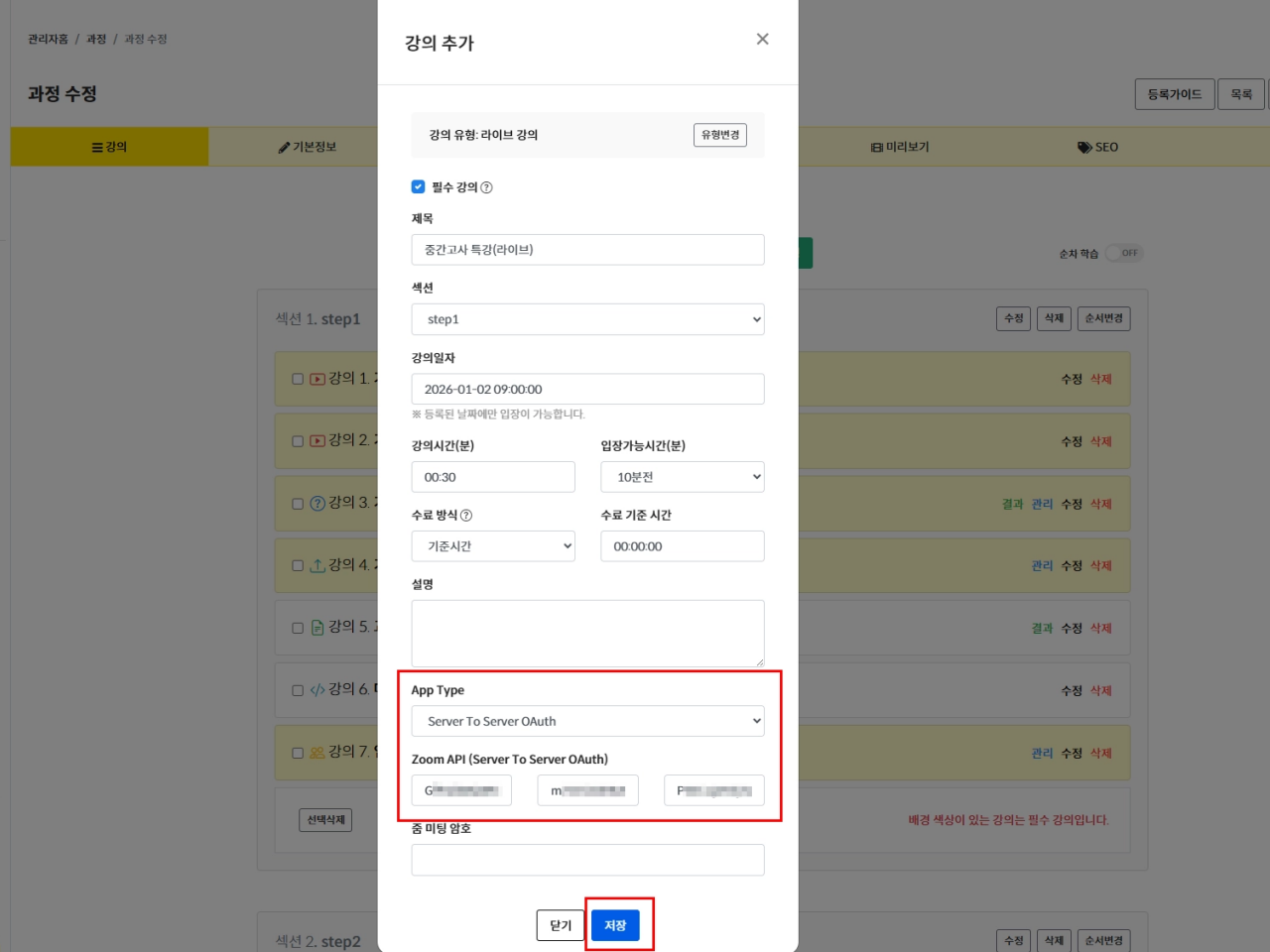The image size is (1270, 952).
Task: Select the SEO tab in background page
Action: (1098, 147)
